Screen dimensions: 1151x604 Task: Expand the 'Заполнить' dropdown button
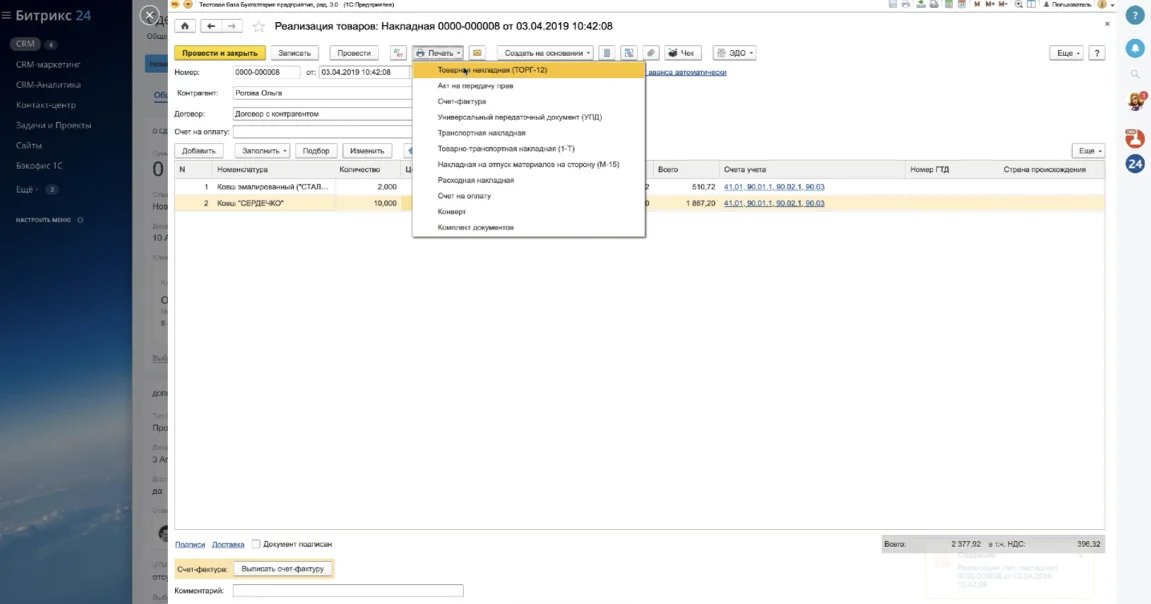[264, 151]
